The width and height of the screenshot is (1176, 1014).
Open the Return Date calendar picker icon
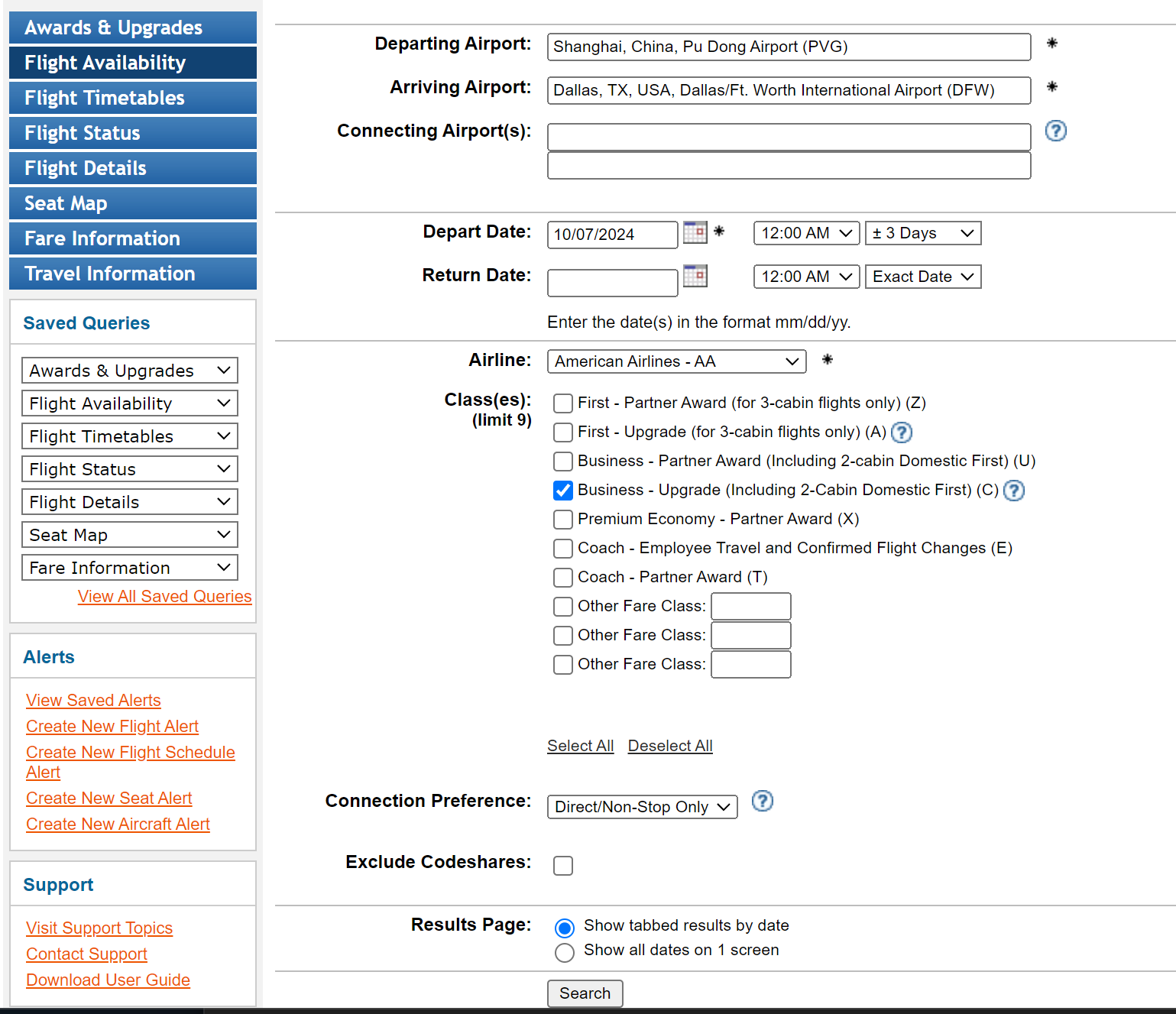695,276
